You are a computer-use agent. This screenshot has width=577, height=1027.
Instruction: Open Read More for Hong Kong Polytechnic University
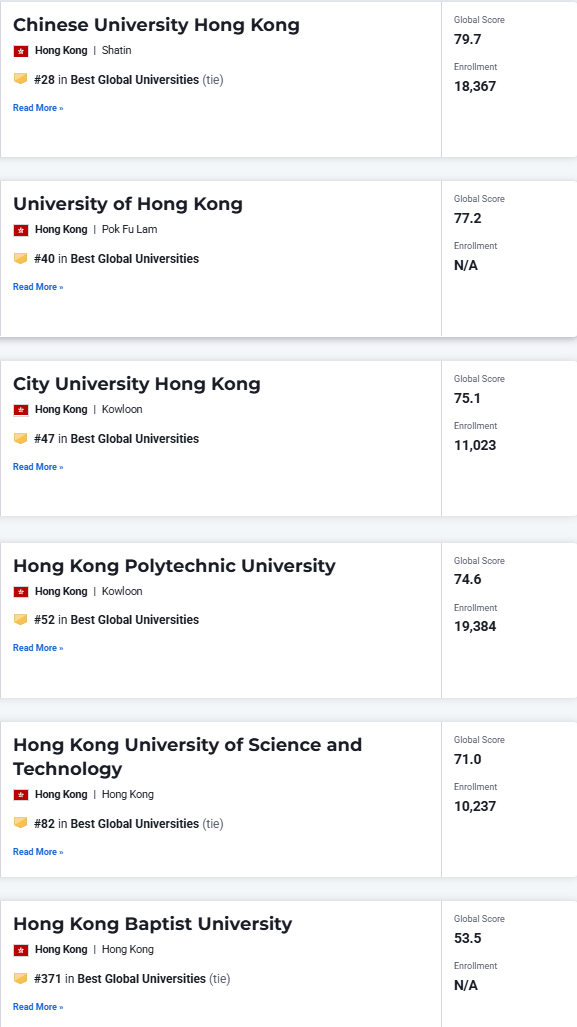pos(38,648)
